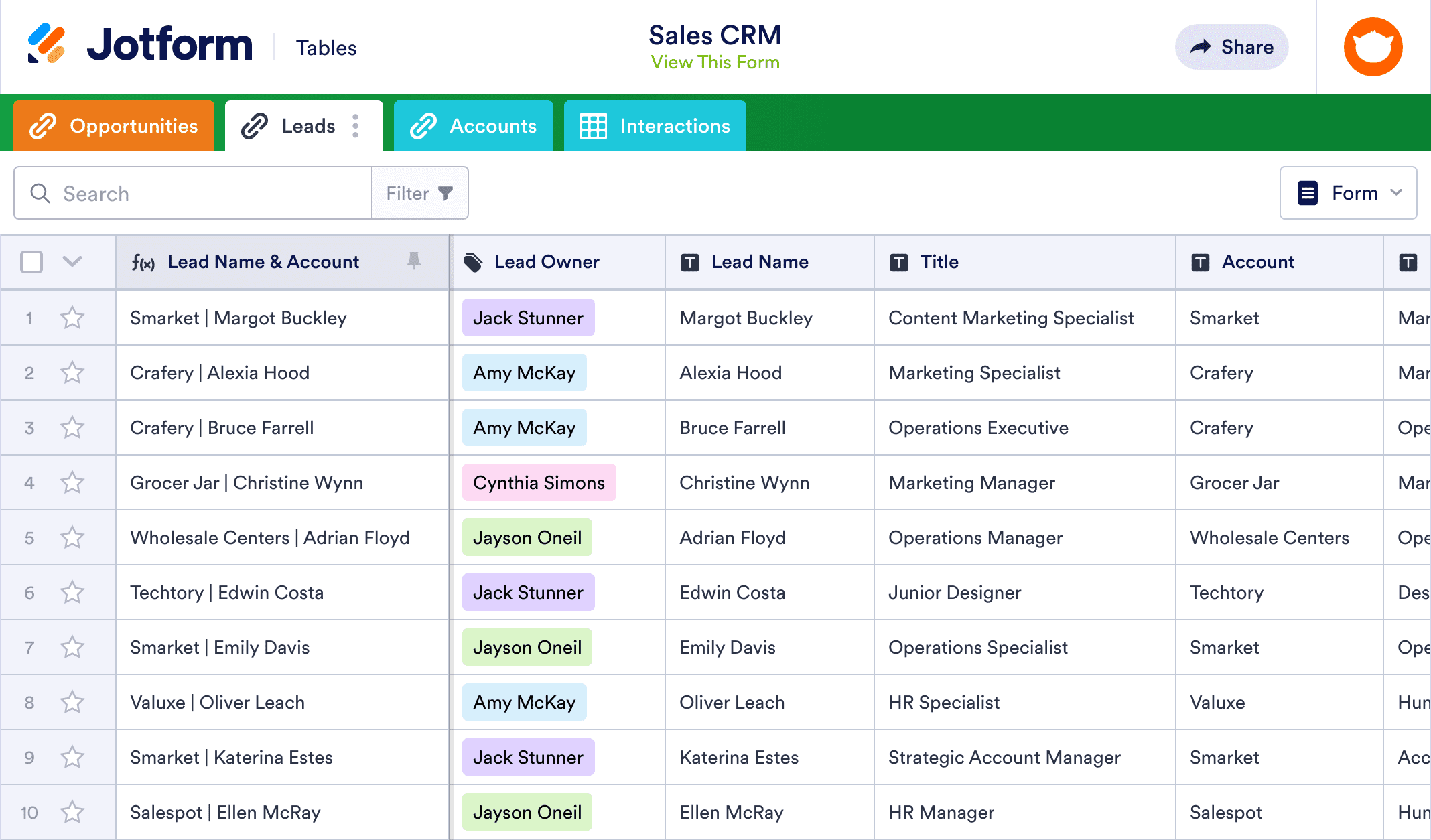Screen dimensions: 1431x840
Task: Open the Interactions tab
Action: coord(655,126)
